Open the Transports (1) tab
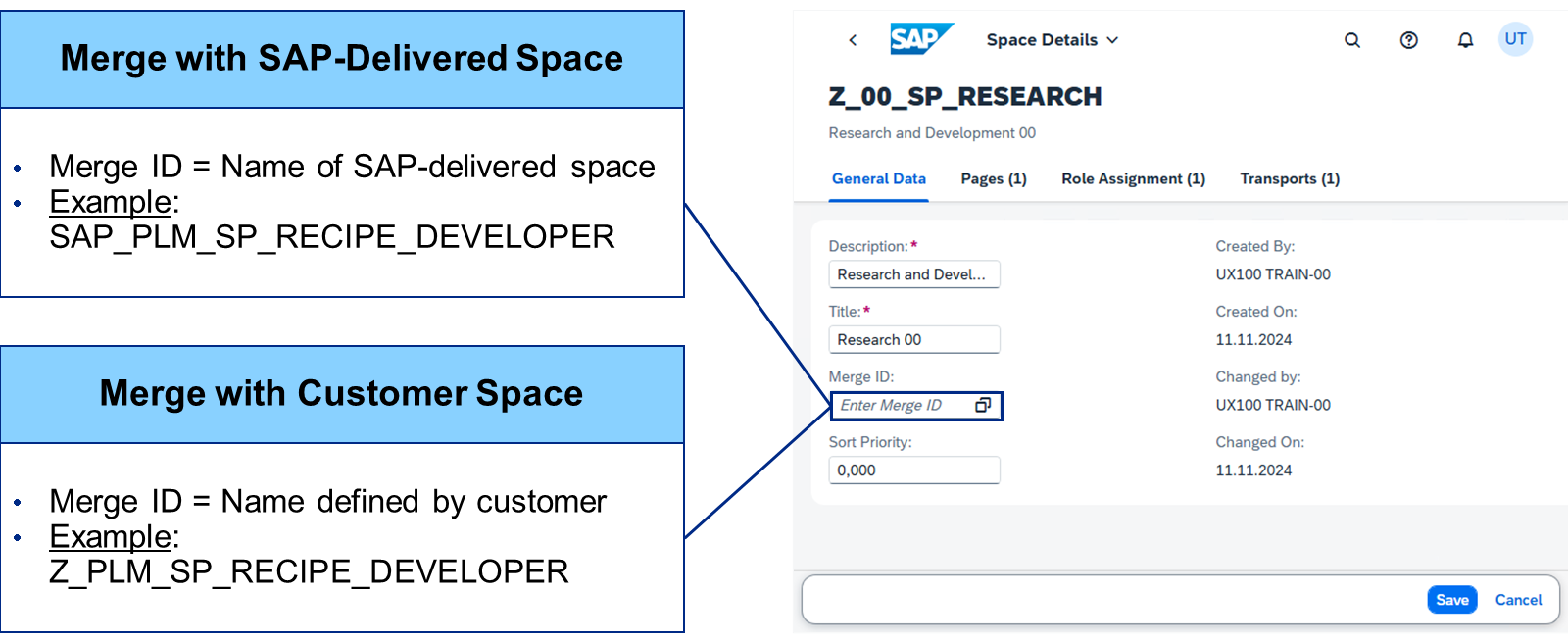This screenshot has height=643, width=1568. [1290, 178]
